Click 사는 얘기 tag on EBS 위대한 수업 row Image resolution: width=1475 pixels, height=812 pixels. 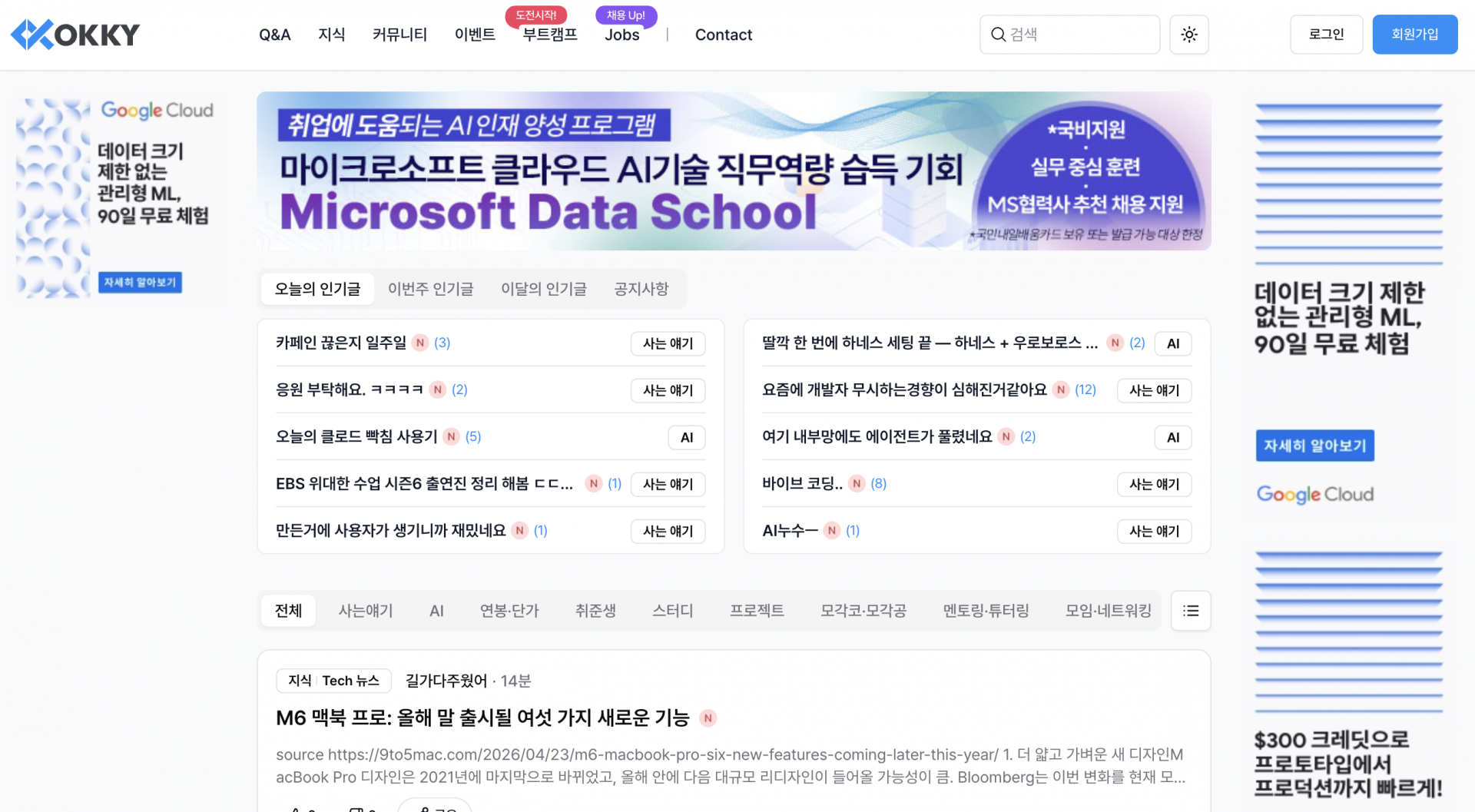668,484
